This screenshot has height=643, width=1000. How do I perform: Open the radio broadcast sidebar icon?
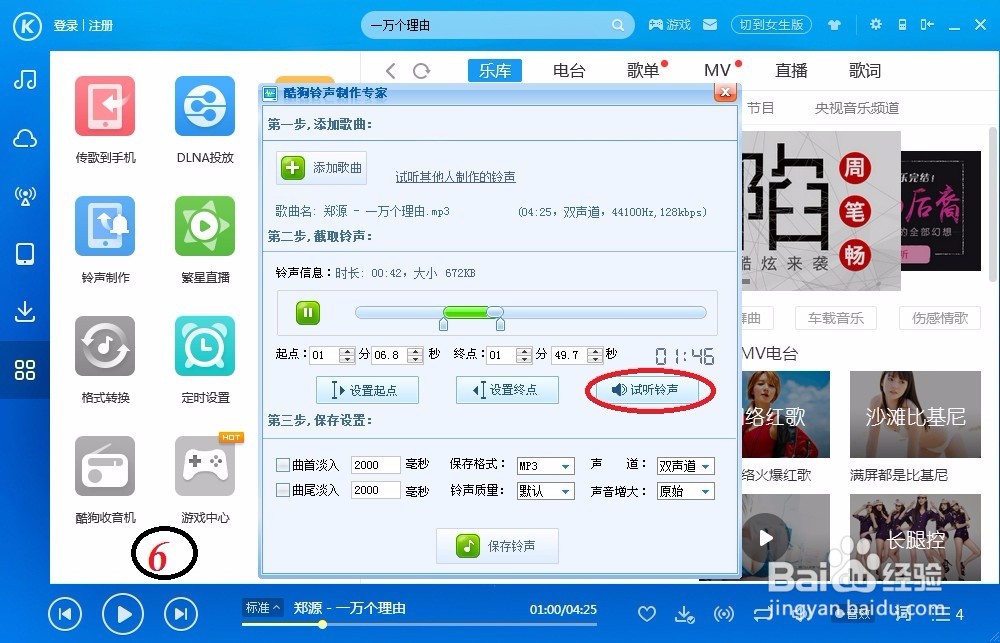pos(25,196)
